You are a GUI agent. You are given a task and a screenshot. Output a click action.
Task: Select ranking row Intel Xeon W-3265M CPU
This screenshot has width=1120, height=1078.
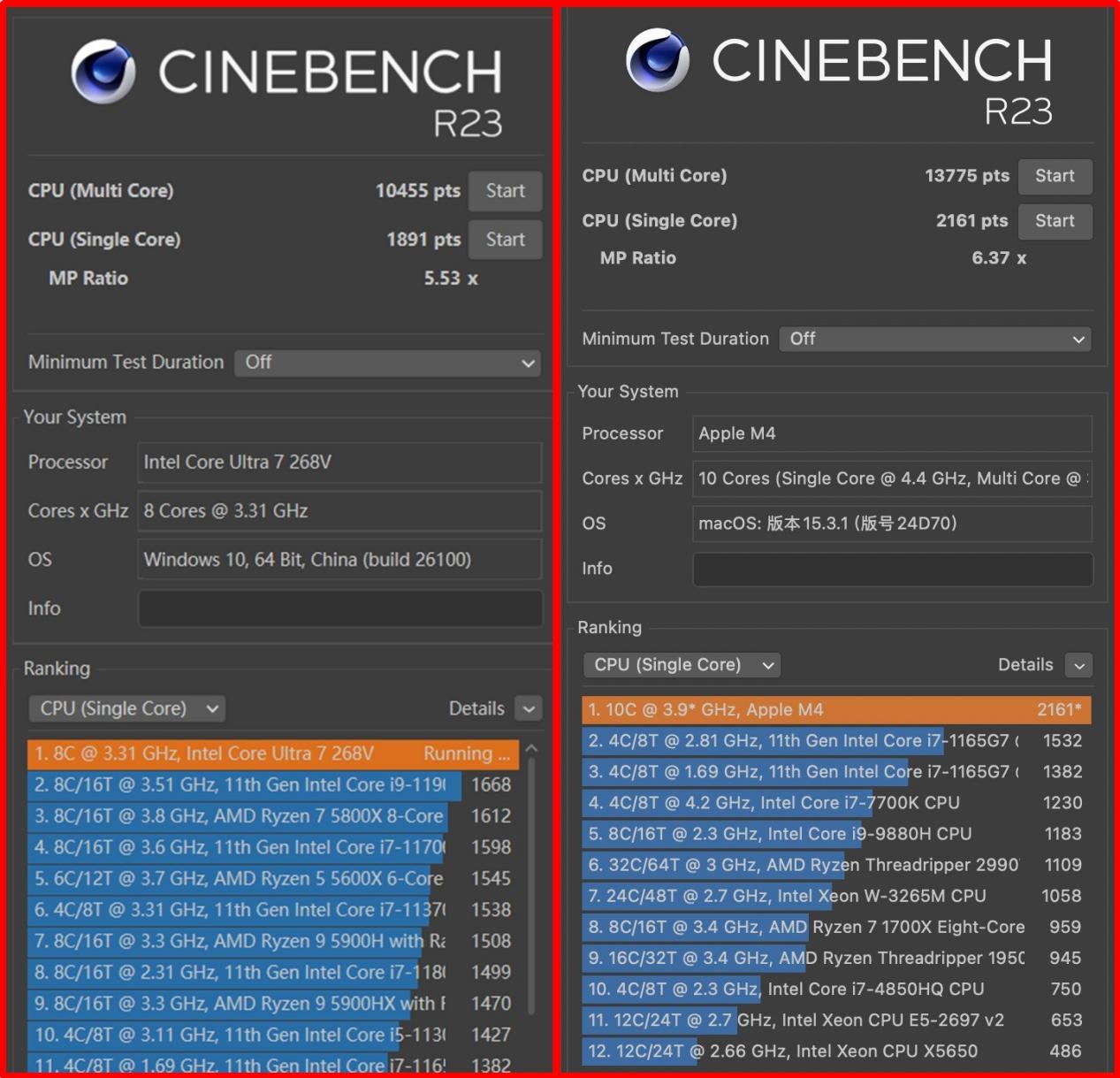pos(836,896)
